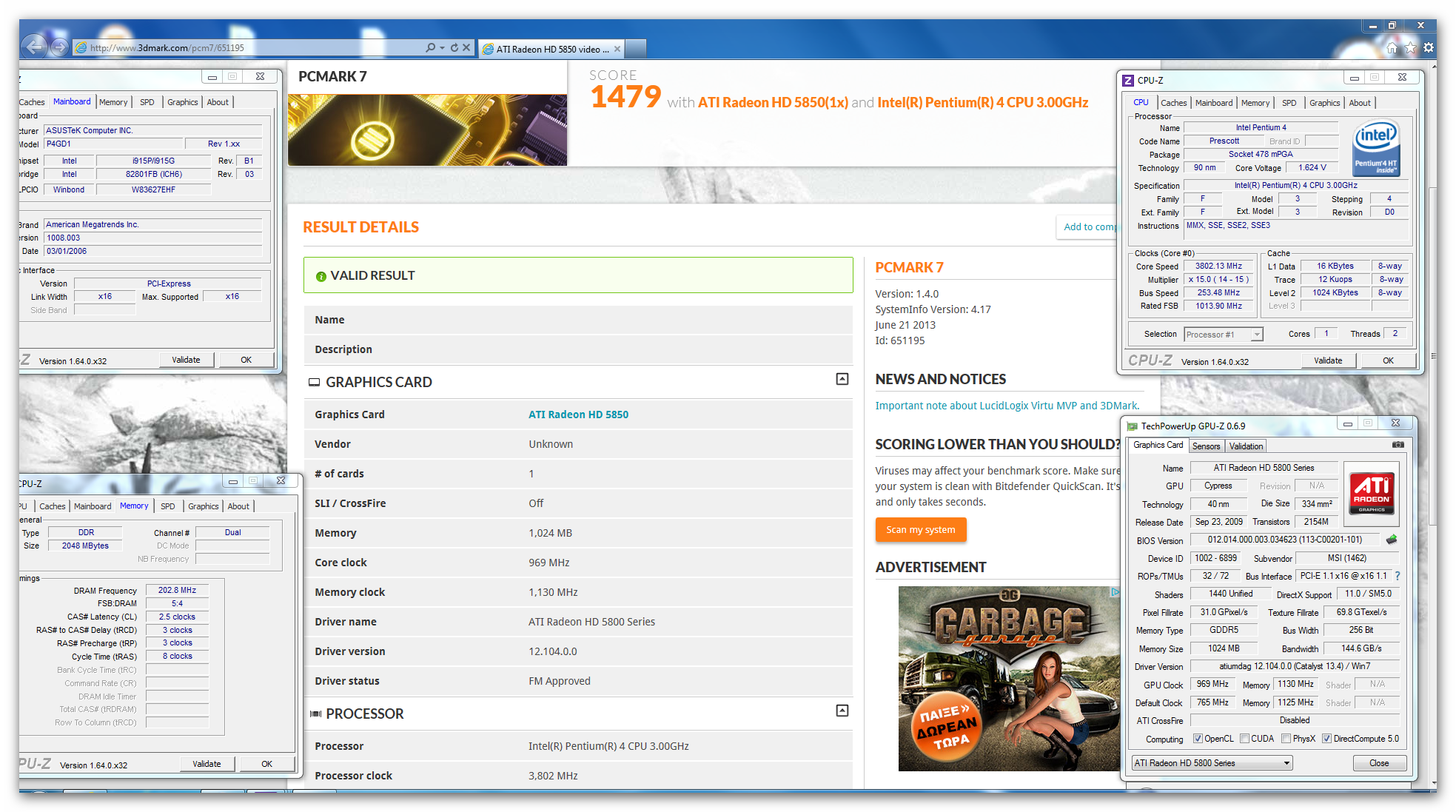
Task: Click the ATI Radeon HD 5850(1x) score link
Action: [772, 102]
